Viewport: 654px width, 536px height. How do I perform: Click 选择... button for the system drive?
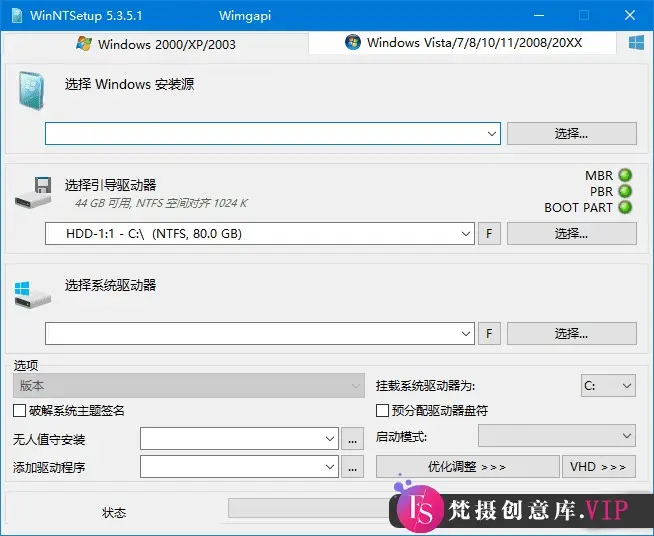(x=572, y=334)
